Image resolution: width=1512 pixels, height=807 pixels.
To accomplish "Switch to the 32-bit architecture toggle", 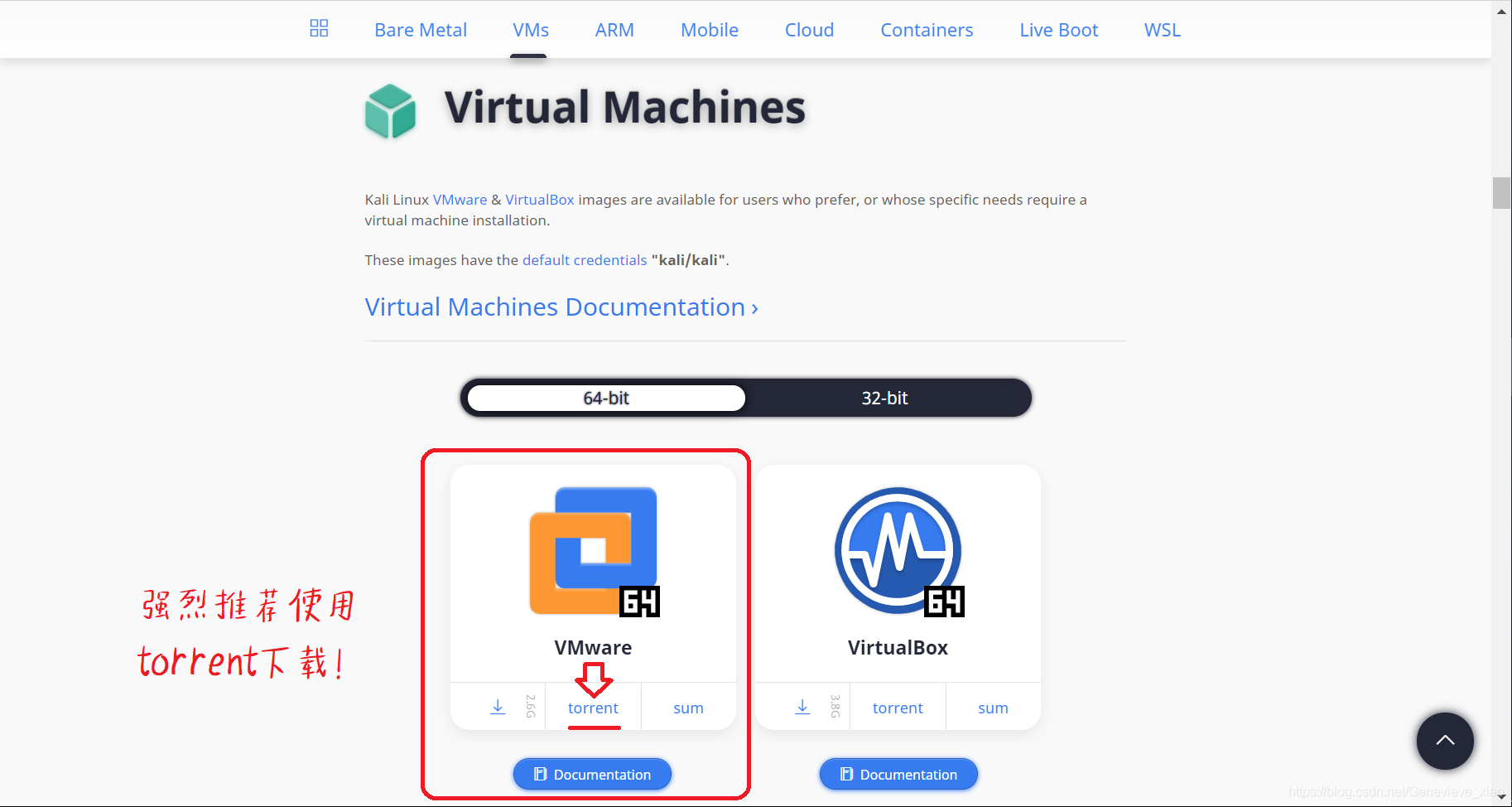I will (x=884, y=398).
